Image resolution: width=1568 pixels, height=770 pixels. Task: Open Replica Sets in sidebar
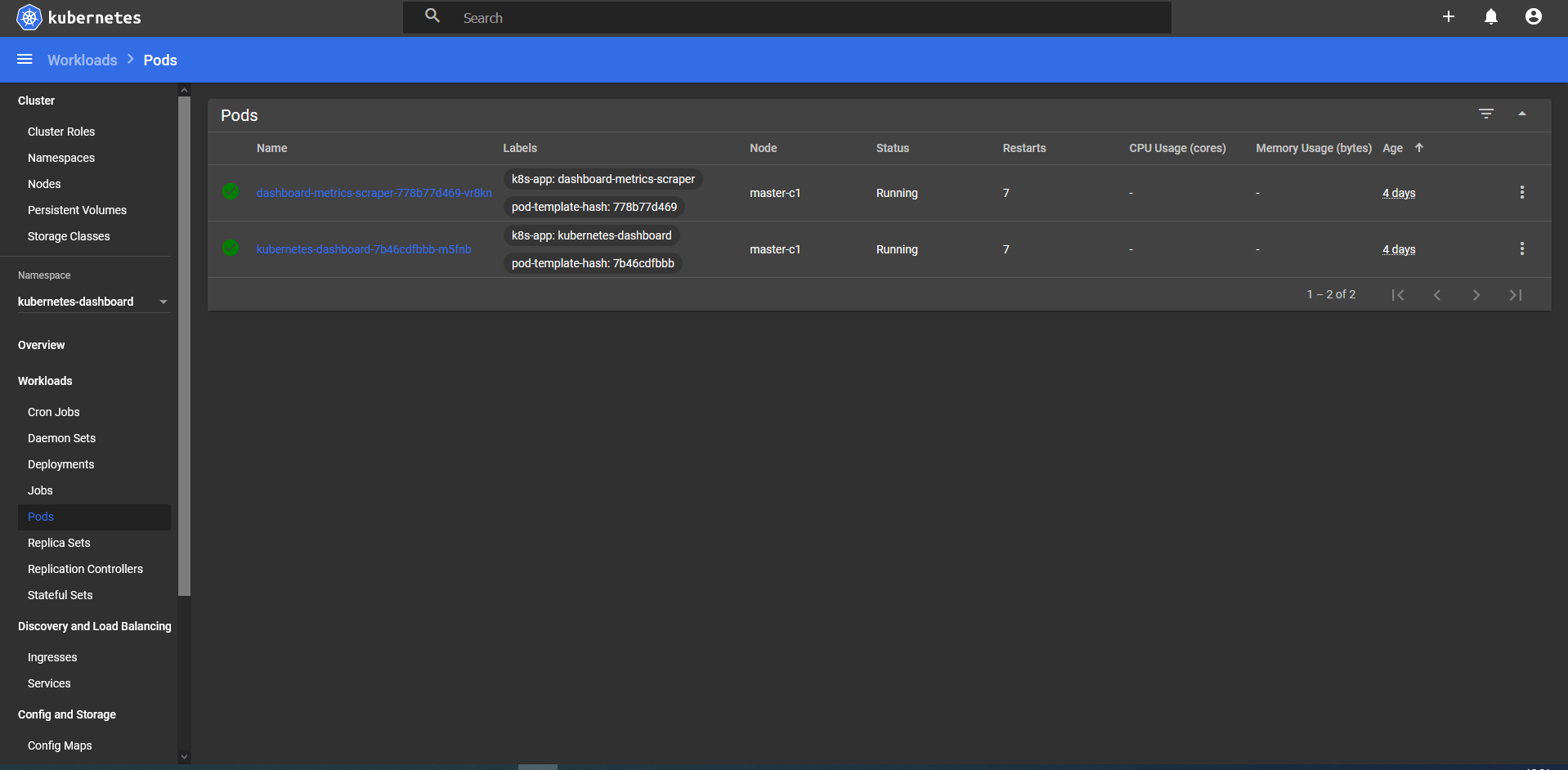[x=59, y=543]
